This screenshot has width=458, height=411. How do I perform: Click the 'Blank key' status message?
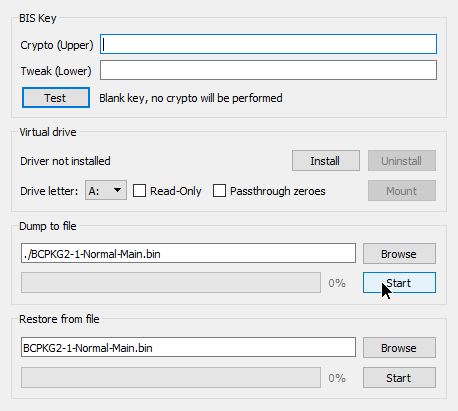pos(191,98)
